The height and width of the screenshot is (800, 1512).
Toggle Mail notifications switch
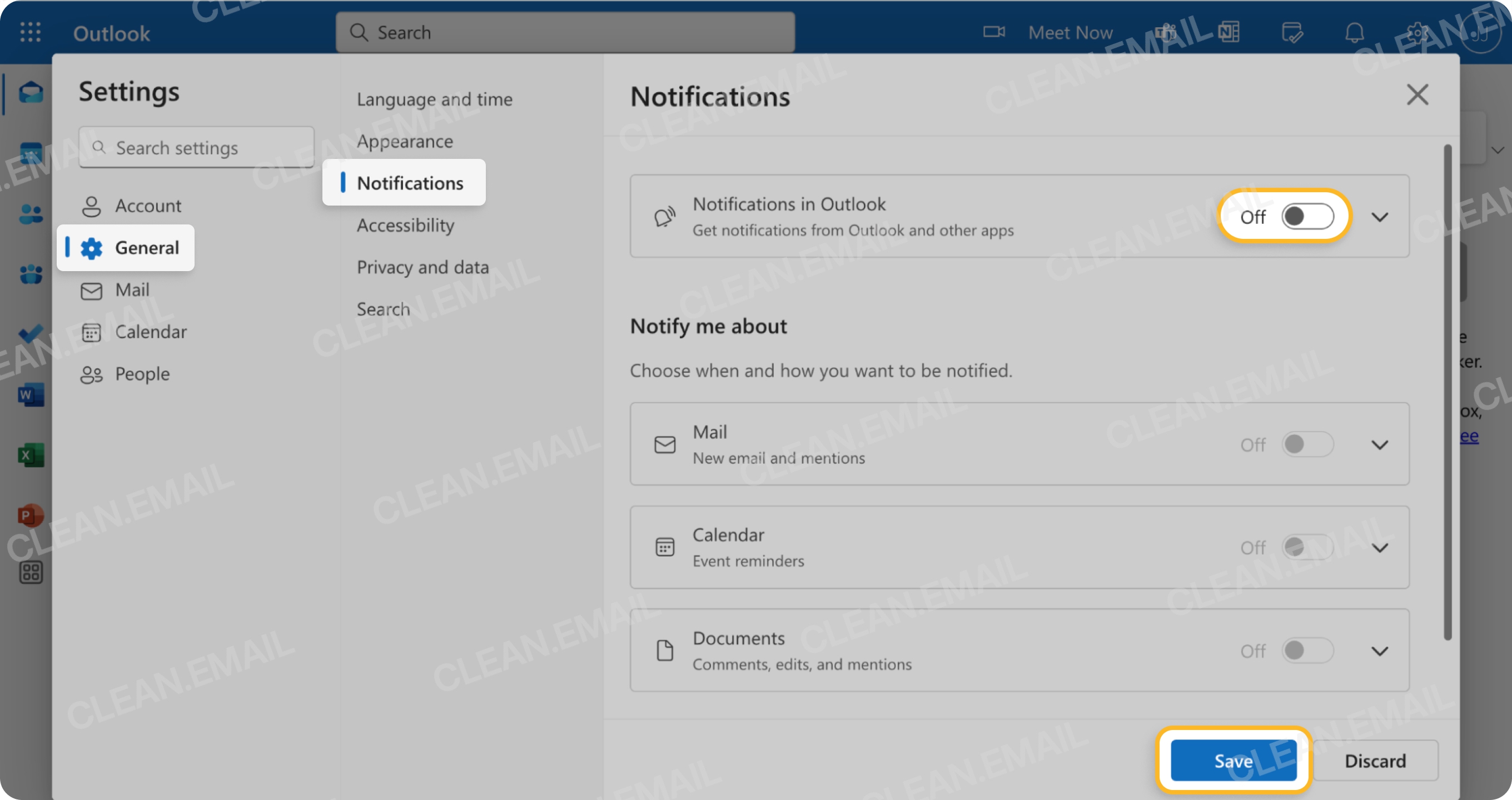[x=1307, y=444]
